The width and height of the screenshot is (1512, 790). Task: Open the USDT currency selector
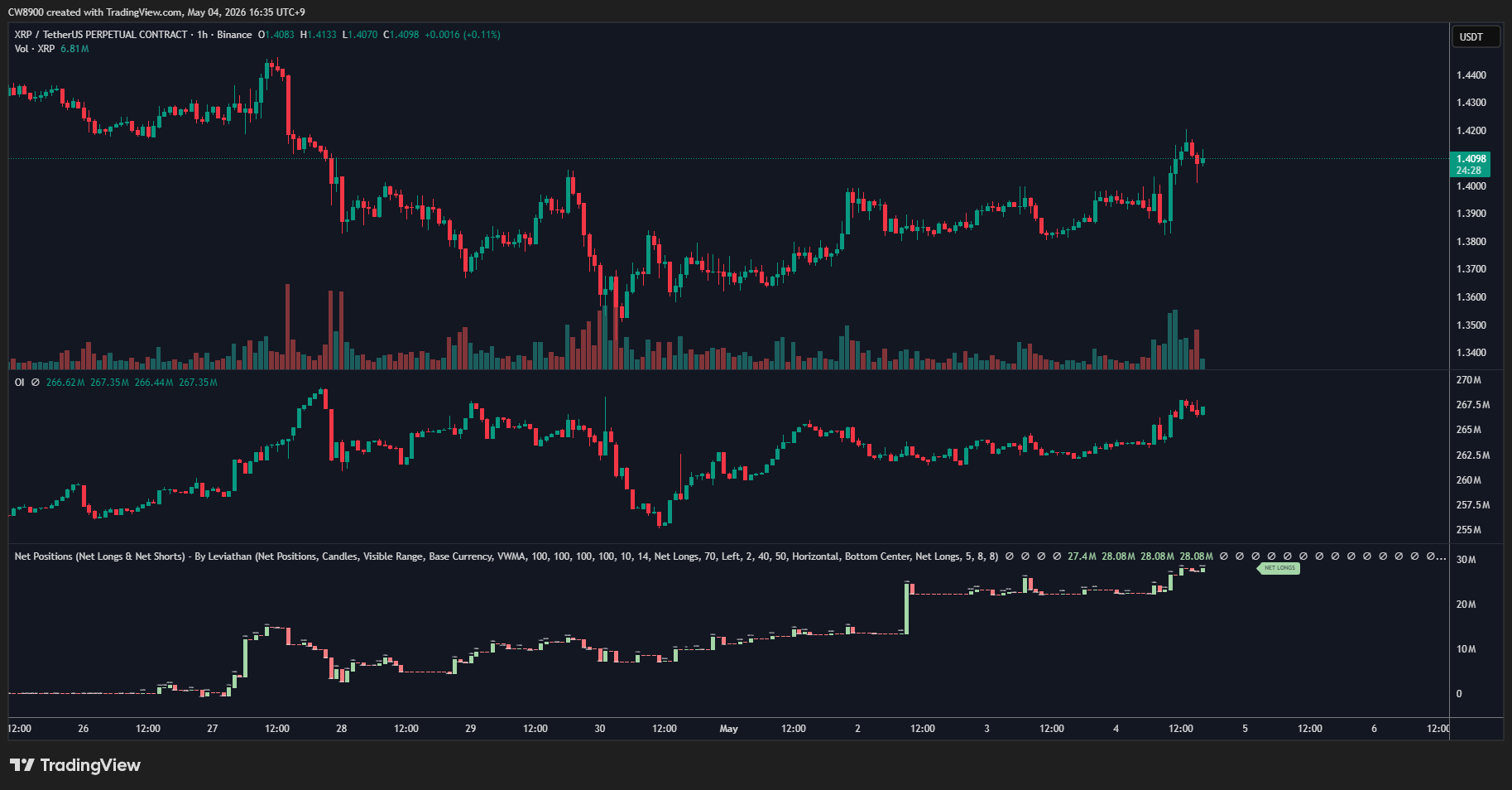(x=1476, y=36)
